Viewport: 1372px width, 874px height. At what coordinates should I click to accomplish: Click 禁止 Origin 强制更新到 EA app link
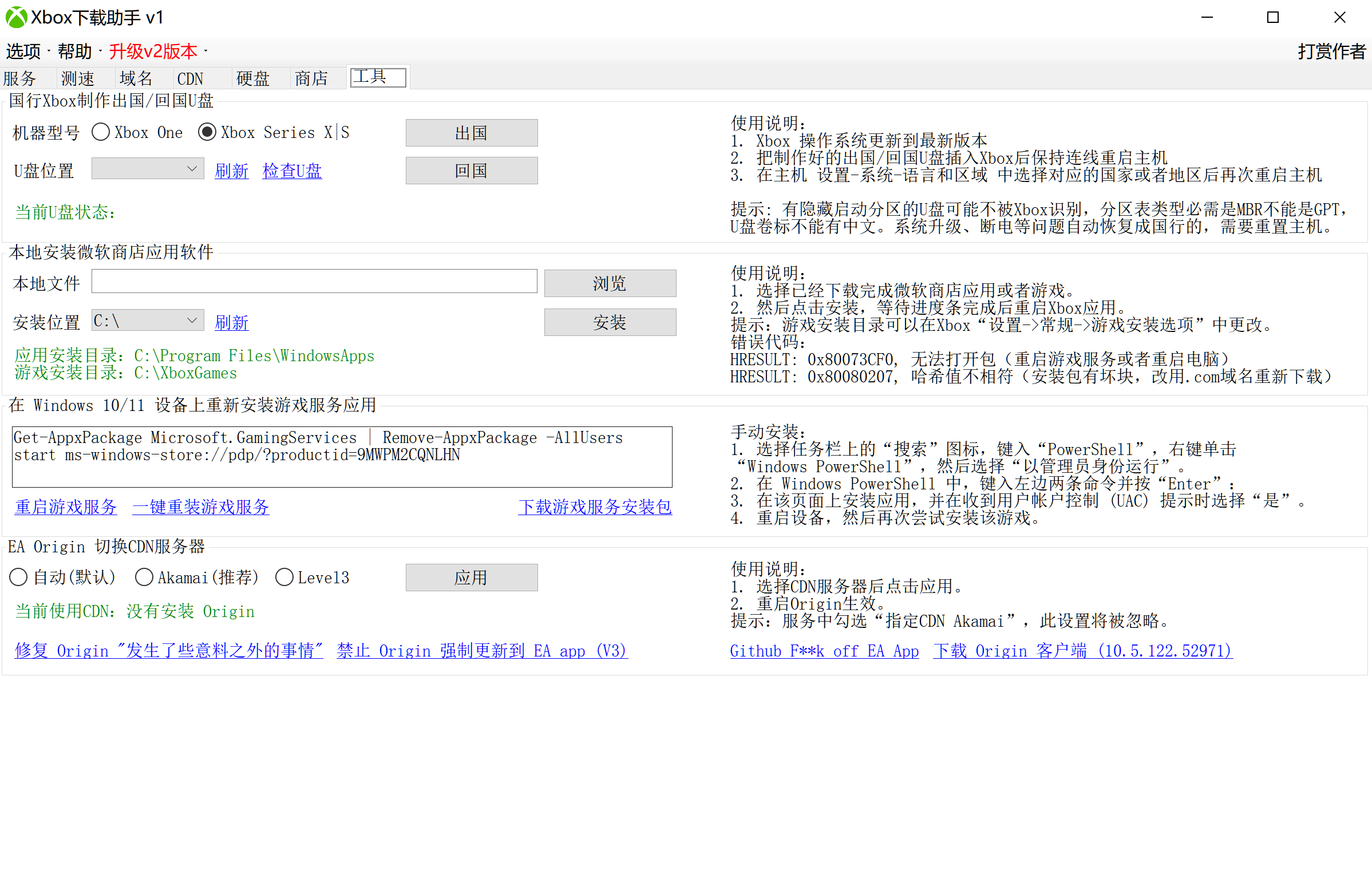(x=483, y=651)
